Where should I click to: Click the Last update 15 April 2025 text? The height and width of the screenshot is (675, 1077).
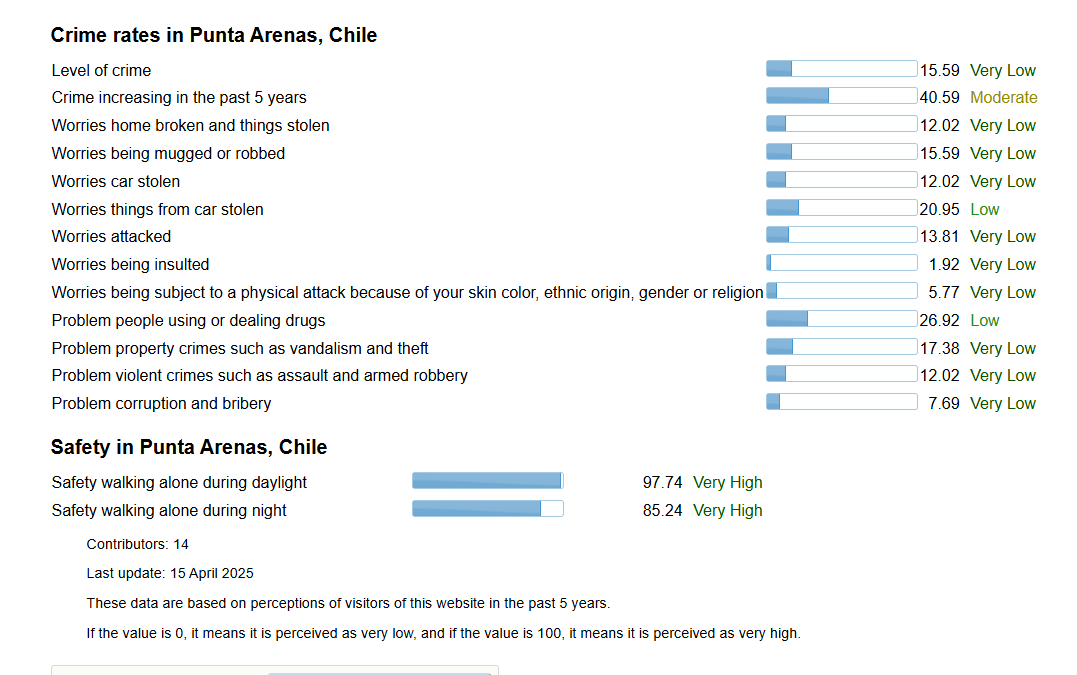[170, 573]
